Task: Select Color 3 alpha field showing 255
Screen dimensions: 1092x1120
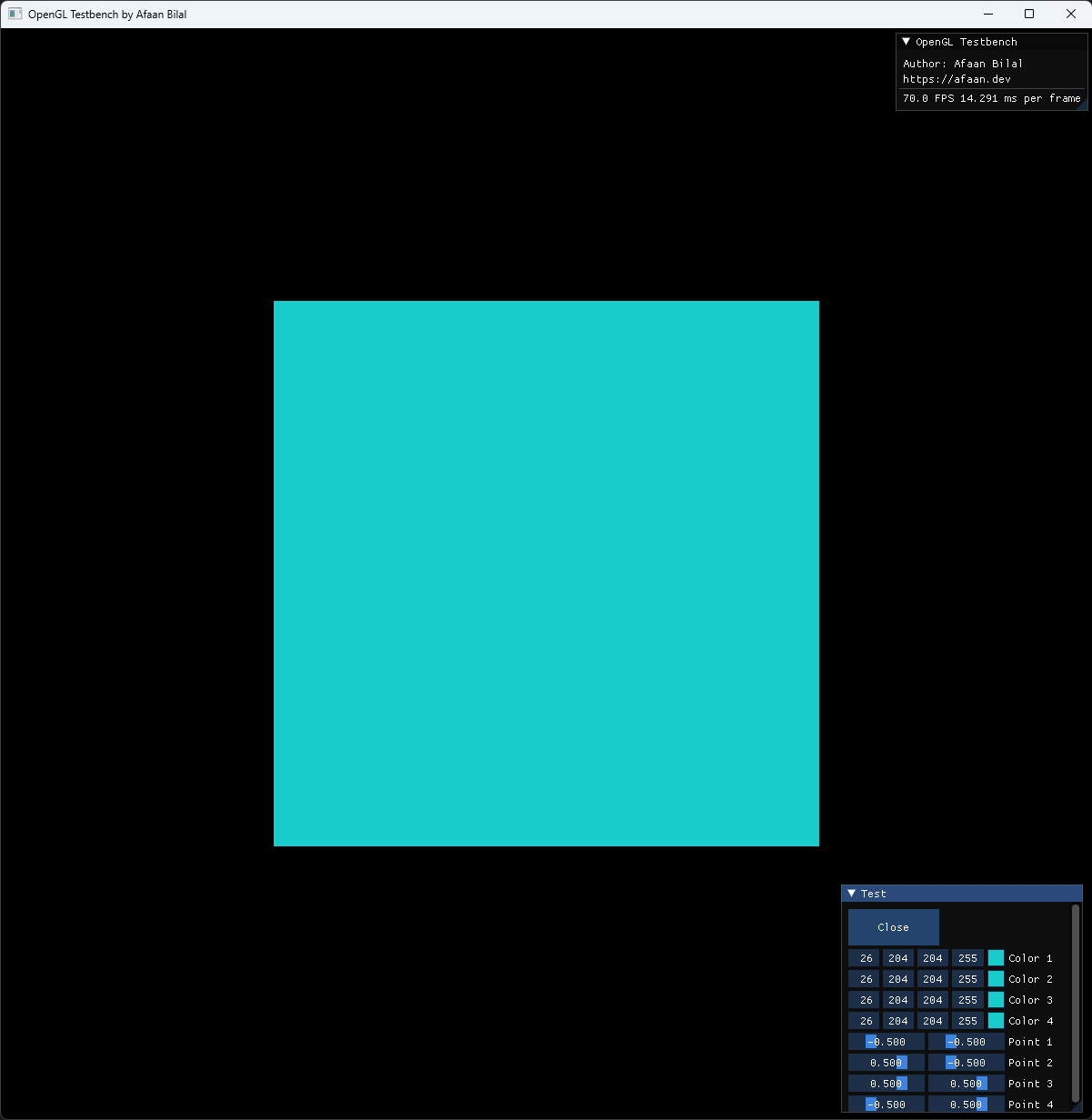Action: click(967, 1000)
